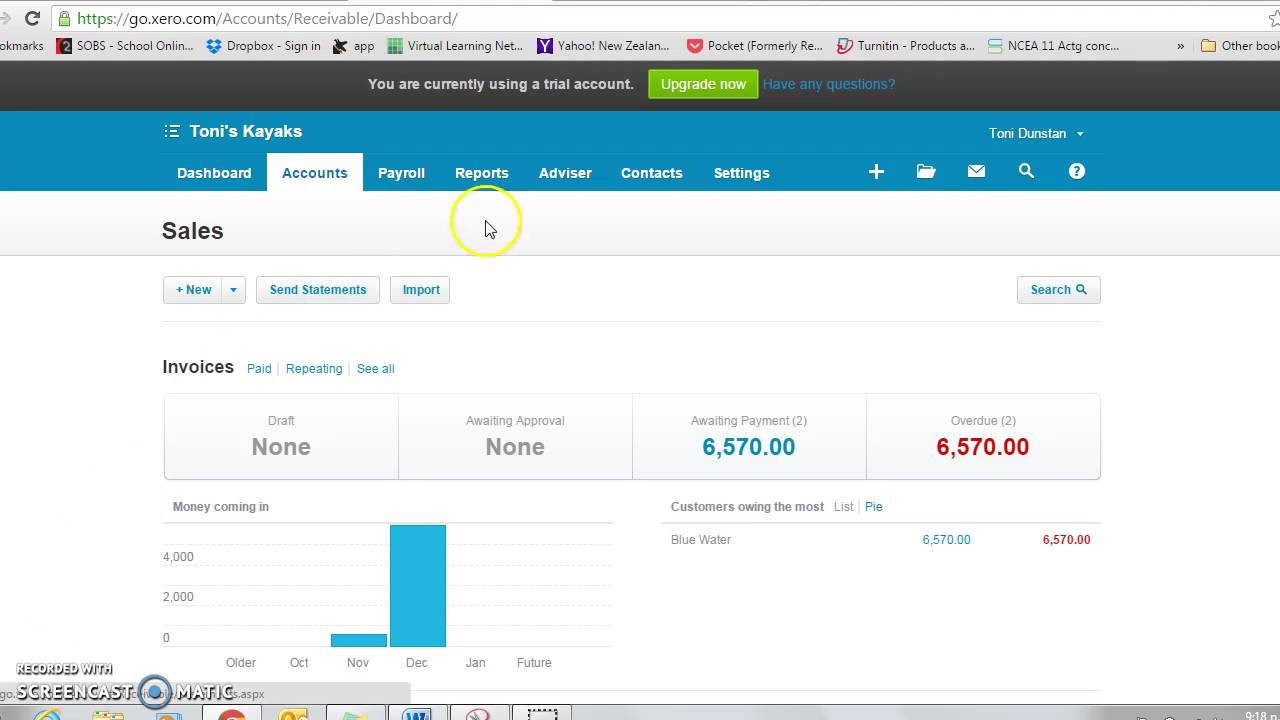This screenshot has height=720, width=1280.
Task: View Repeating invoices link
Action: 314,369
